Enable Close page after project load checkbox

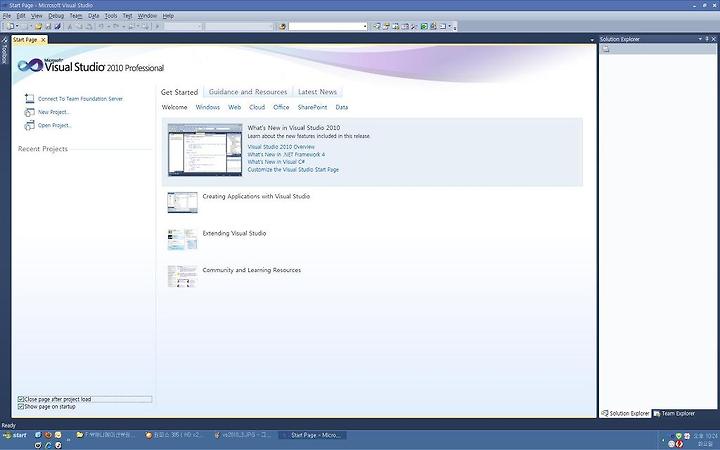(20, 399)
